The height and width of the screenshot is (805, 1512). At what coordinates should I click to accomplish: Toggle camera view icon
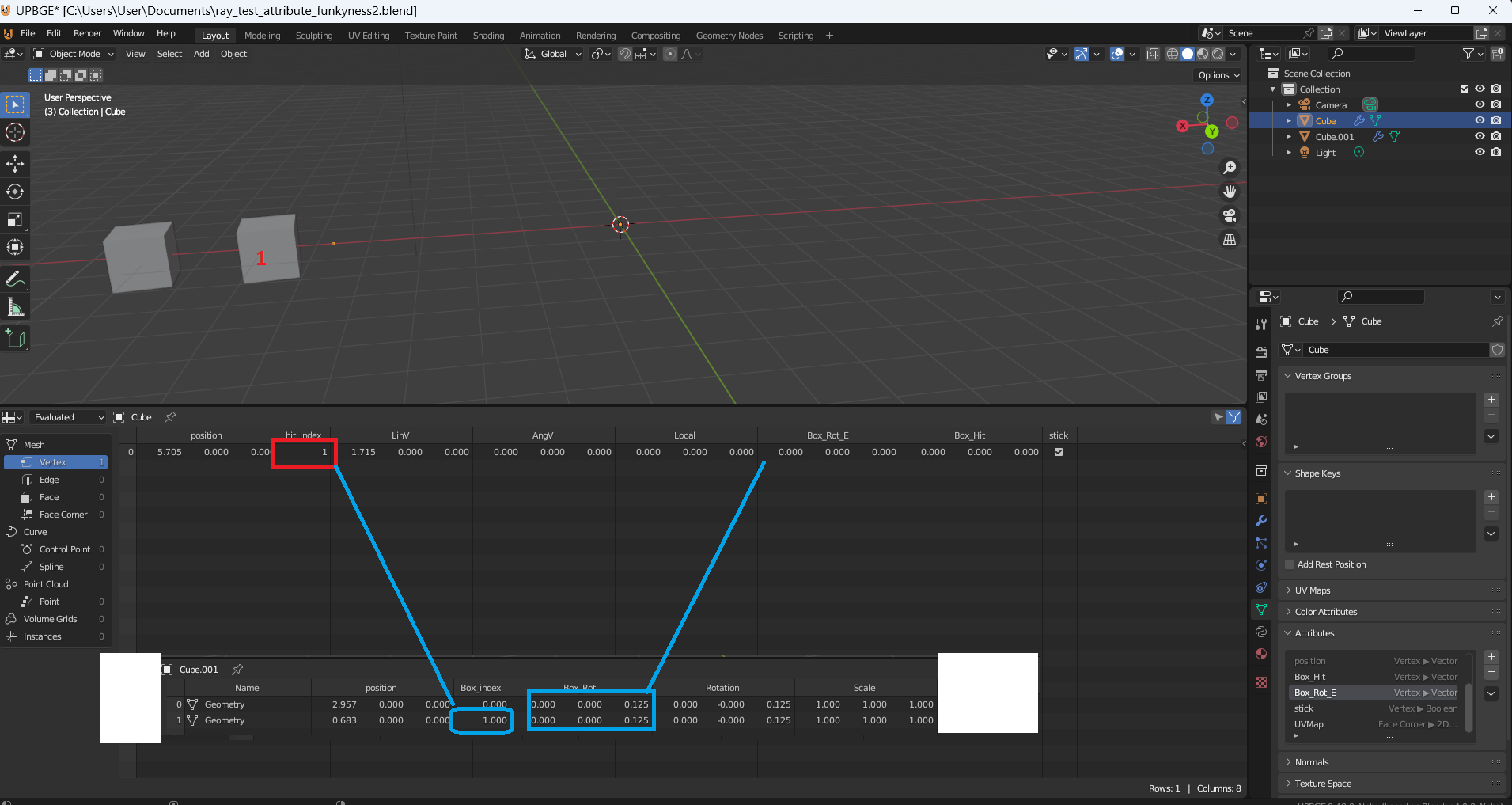pos(1230,215)
